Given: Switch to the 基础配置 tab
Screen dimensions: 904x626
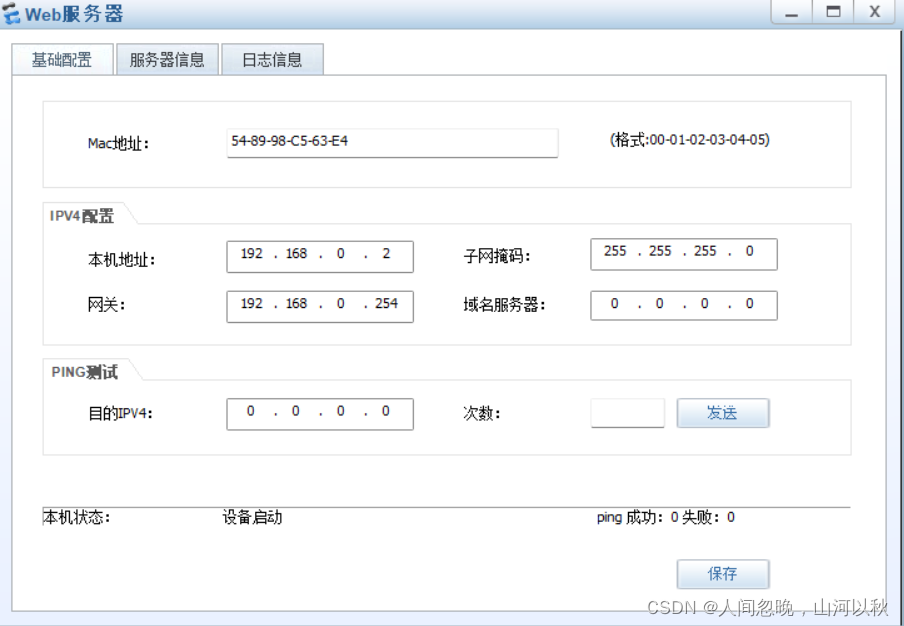Looking at the screenshot, I should pyautogui.click(x=62, y=60).
